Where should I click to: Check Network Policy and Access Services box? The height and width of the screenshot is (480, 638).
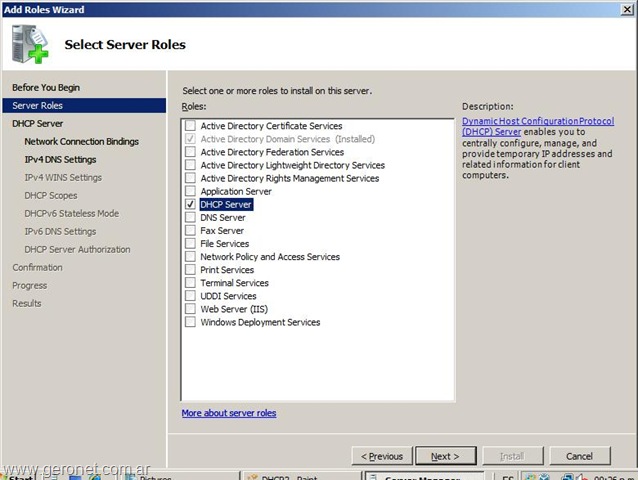coord(190,256)
